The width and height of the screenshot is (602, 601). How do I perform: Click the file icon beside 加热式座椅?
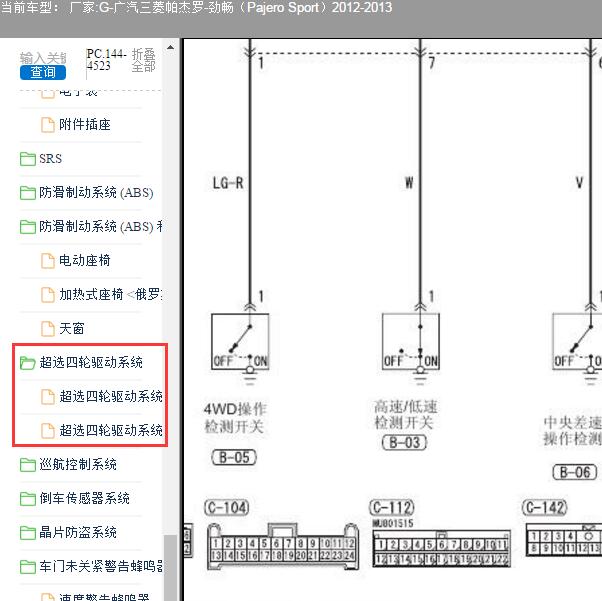coord(48,295)
